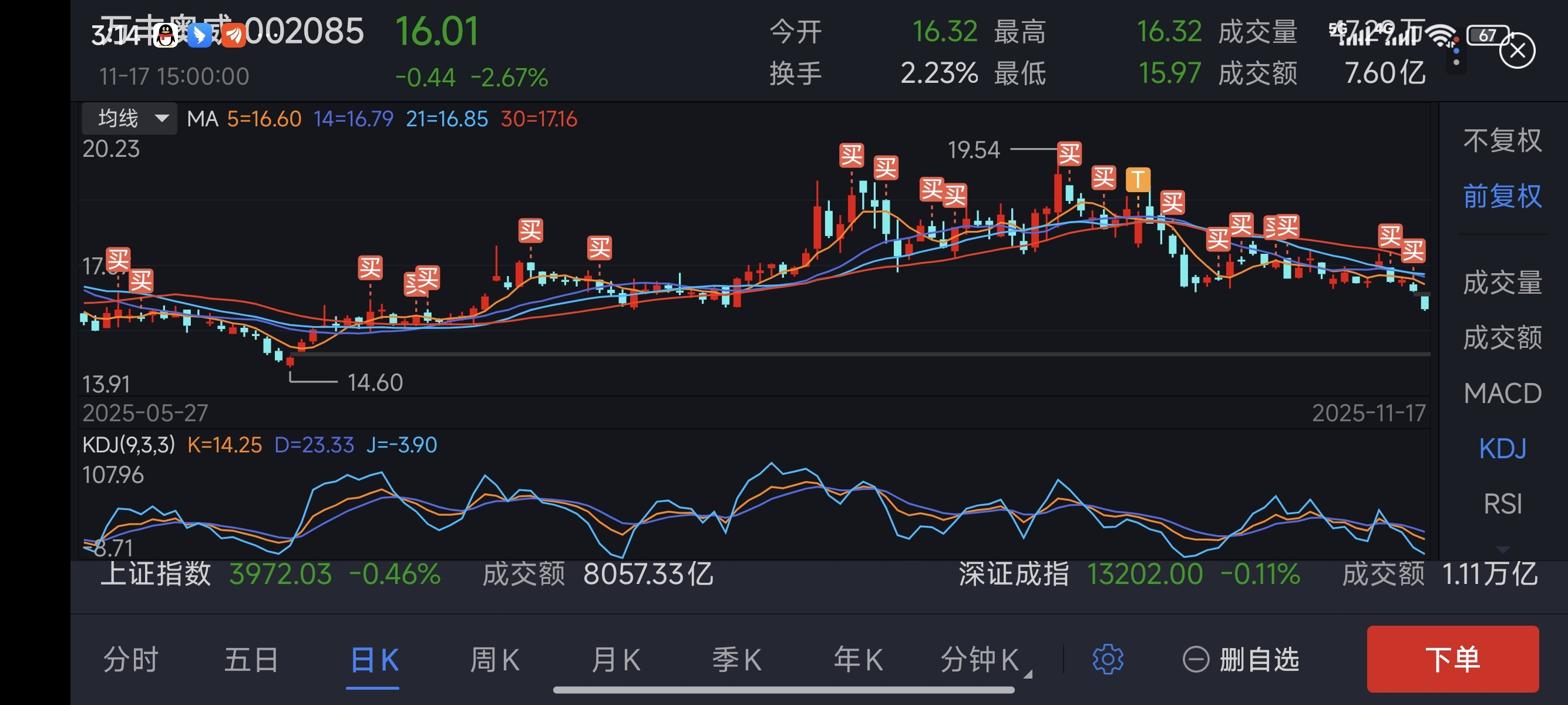Tap the QQ penguin status bar icon

pos(166,35)
